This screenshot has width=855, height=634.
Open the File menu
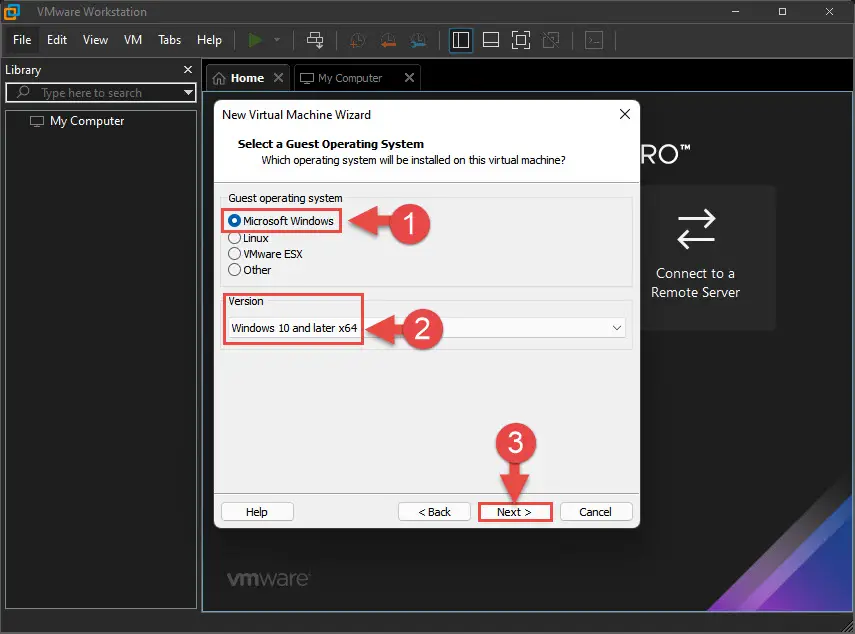[22, 40]
